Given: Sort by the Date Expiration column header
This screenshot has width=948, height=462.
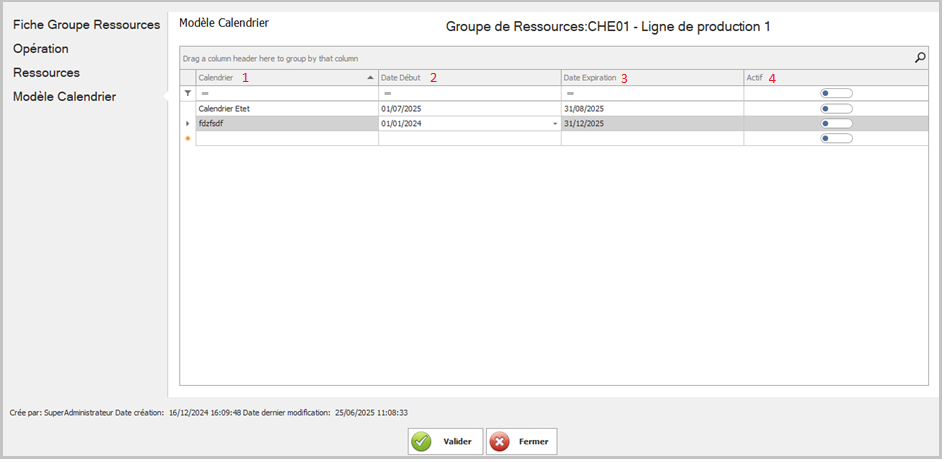Looking at the screenshot, I should [x=595, y=77].
